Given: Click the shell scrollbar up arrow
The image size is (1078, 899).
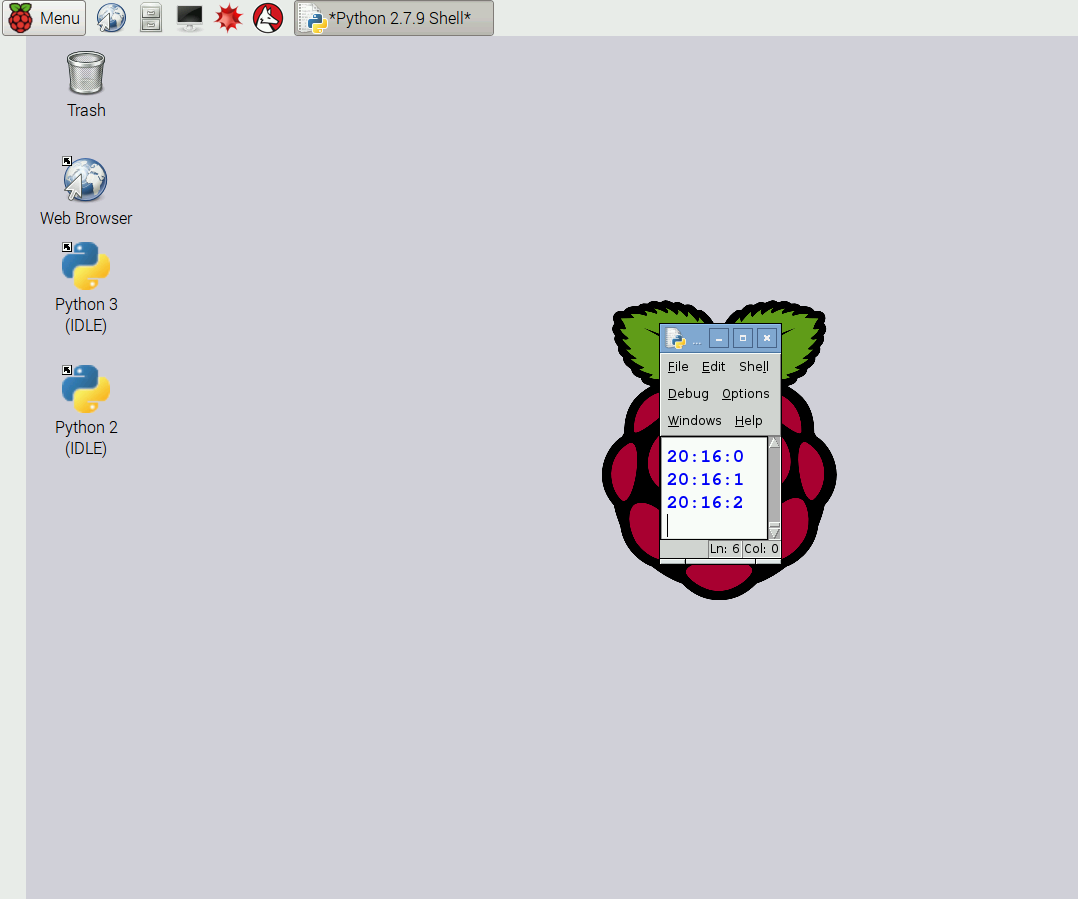Looking at the screenshot, I should tap(774, 443).
